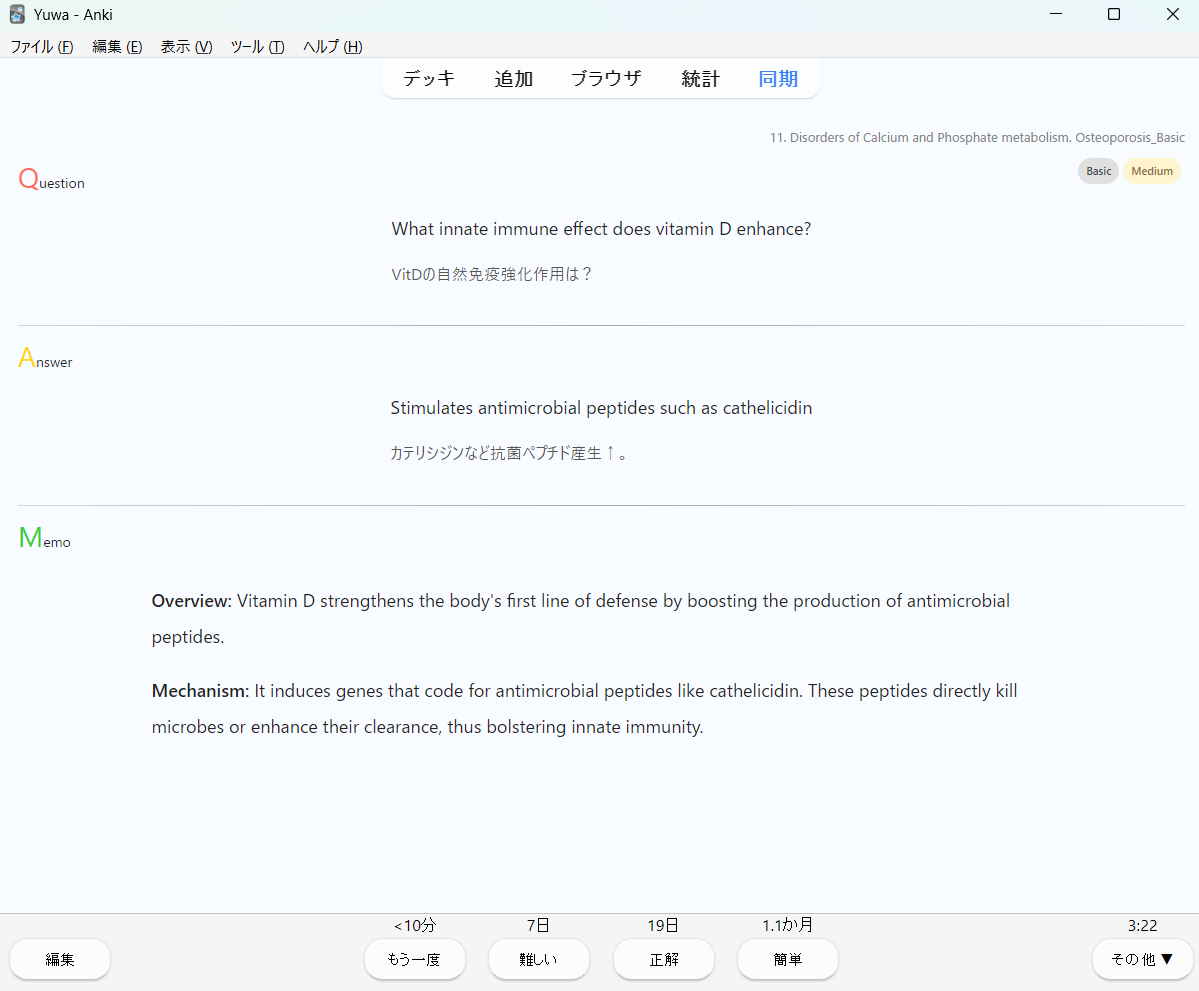
Task: Rate card 正解 (Good)
Action: click(663, 959)
